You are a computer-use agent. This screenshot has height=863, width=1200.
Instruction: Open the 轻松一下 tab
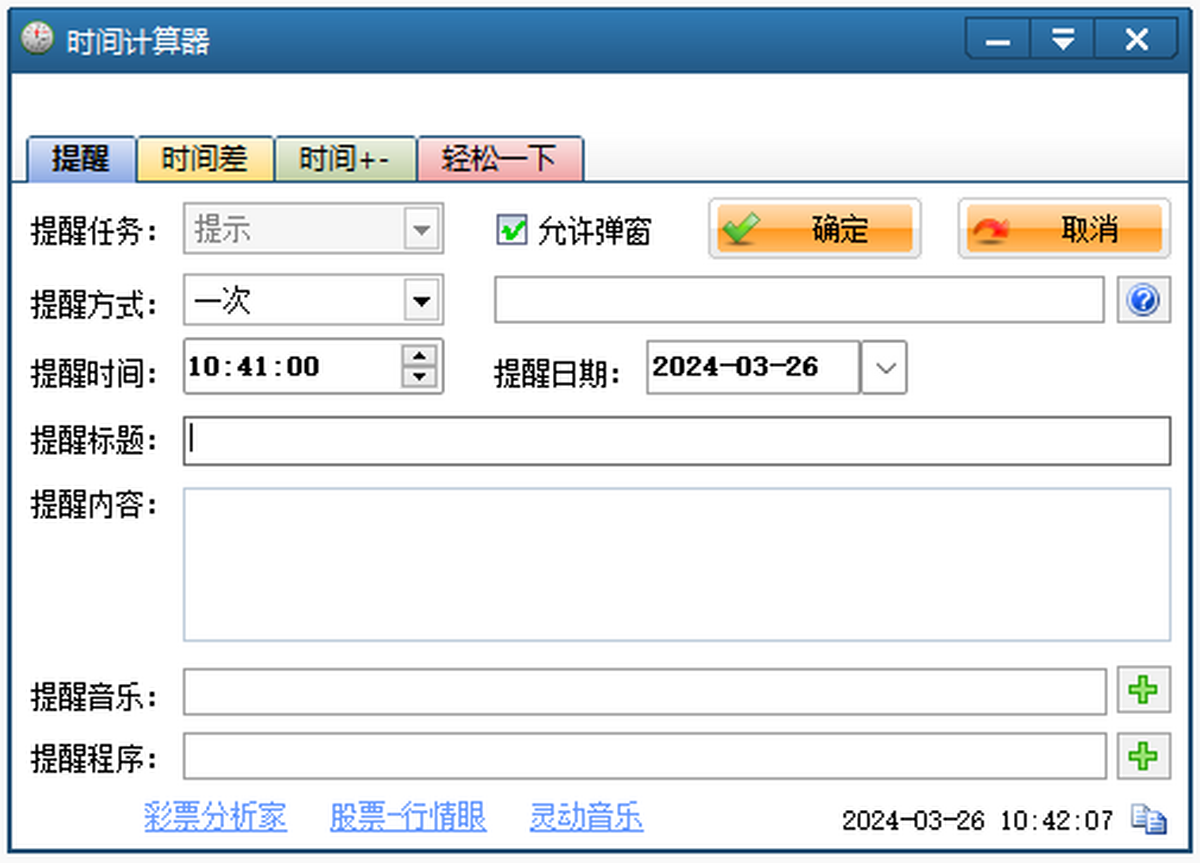[x=500, y=159]
